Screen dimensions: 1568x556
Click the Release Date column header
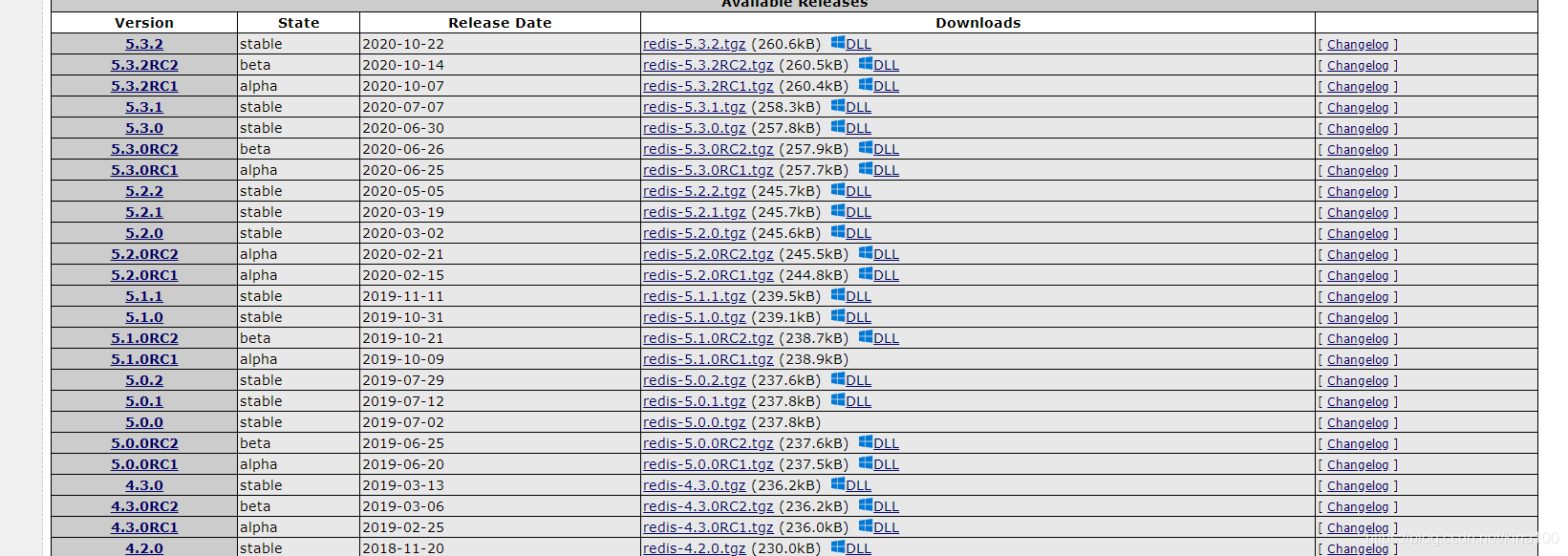pyautogui.click(x=500, y=23)
